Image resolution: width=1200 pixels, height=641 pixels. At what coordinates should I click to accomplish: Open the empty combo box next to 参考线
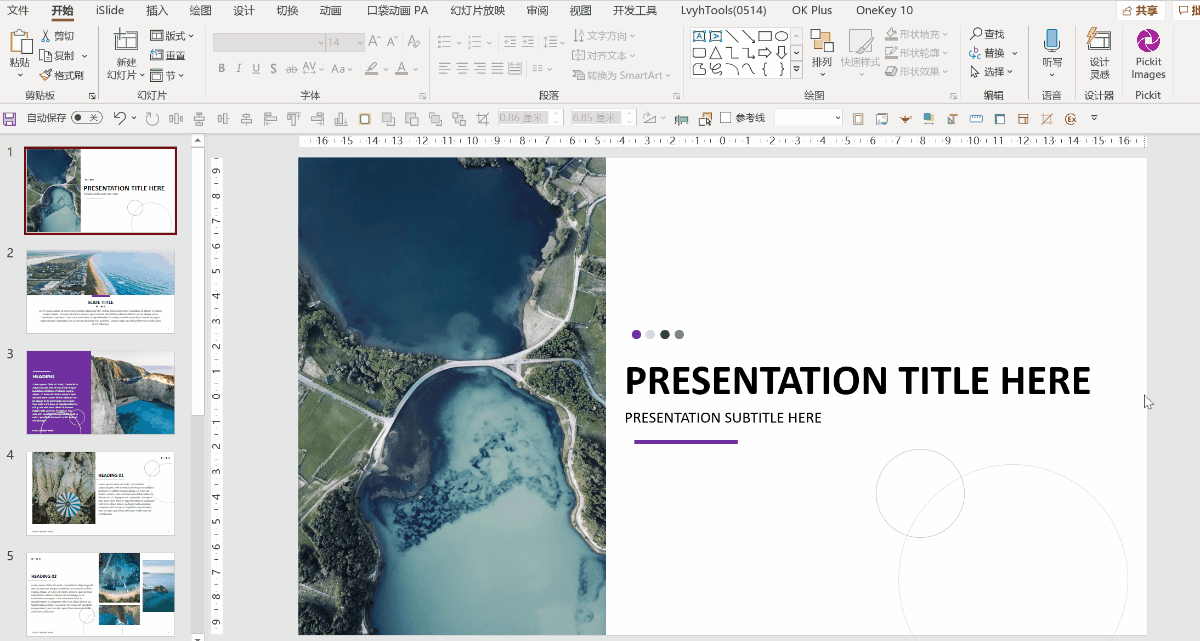809,118
